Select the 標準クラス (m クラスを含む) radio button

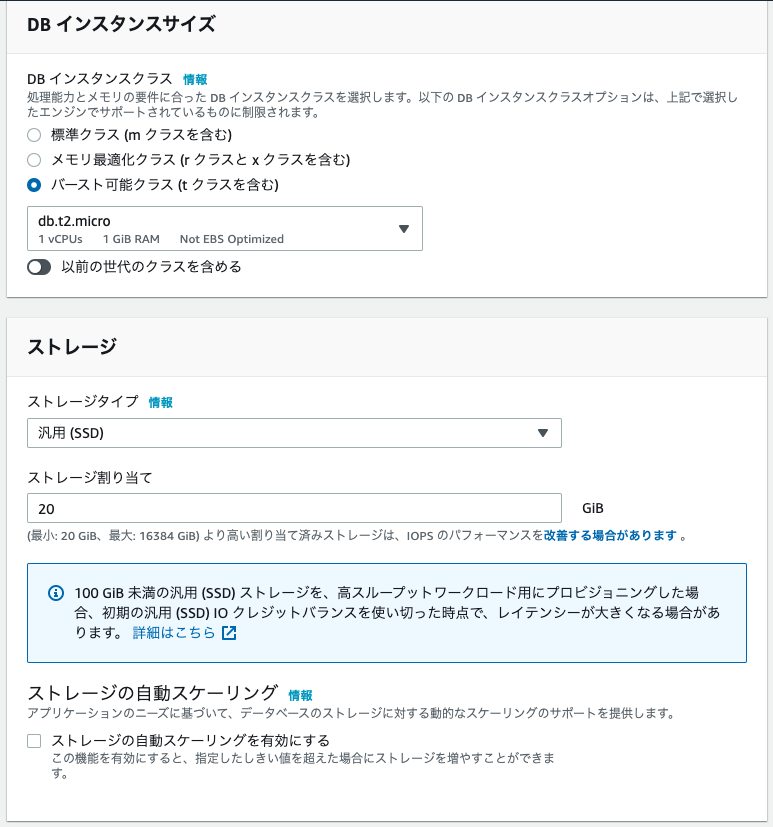pyautogui.click(x=34, y=134)
